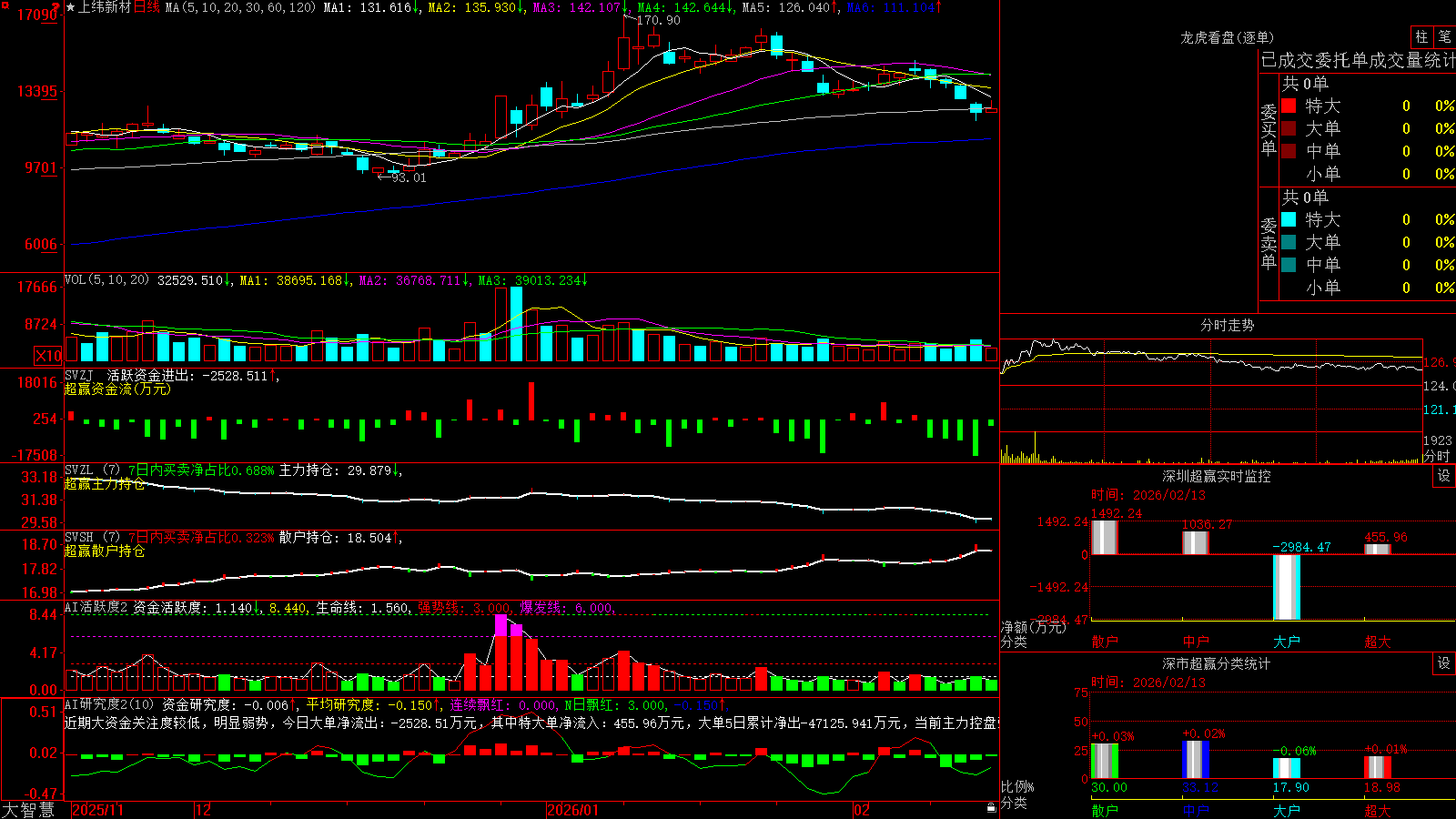Viewport: 1456px width, 819px height.
Task: Click the 超赢资金流(万元) label
Action: (x=117, y=389)
